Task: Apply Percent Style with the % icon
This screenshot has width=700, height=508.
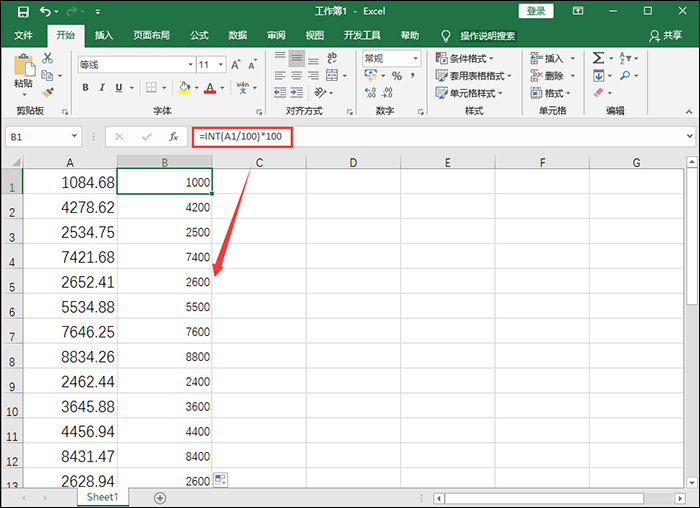Action: point(396,76)
